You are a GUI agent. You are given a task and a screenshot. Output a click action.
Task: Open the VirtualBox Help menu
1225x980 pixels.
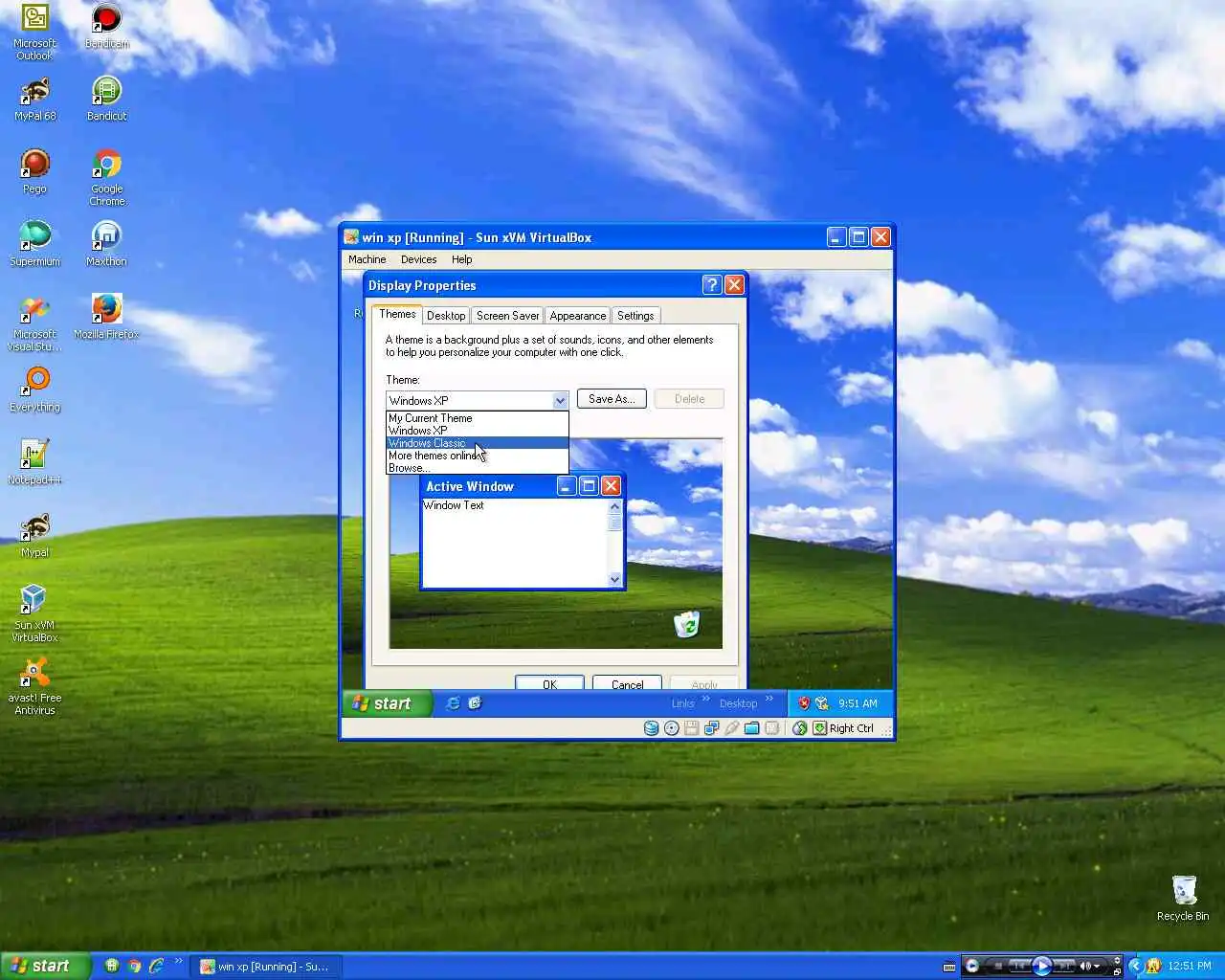click(x=461, y=259)
